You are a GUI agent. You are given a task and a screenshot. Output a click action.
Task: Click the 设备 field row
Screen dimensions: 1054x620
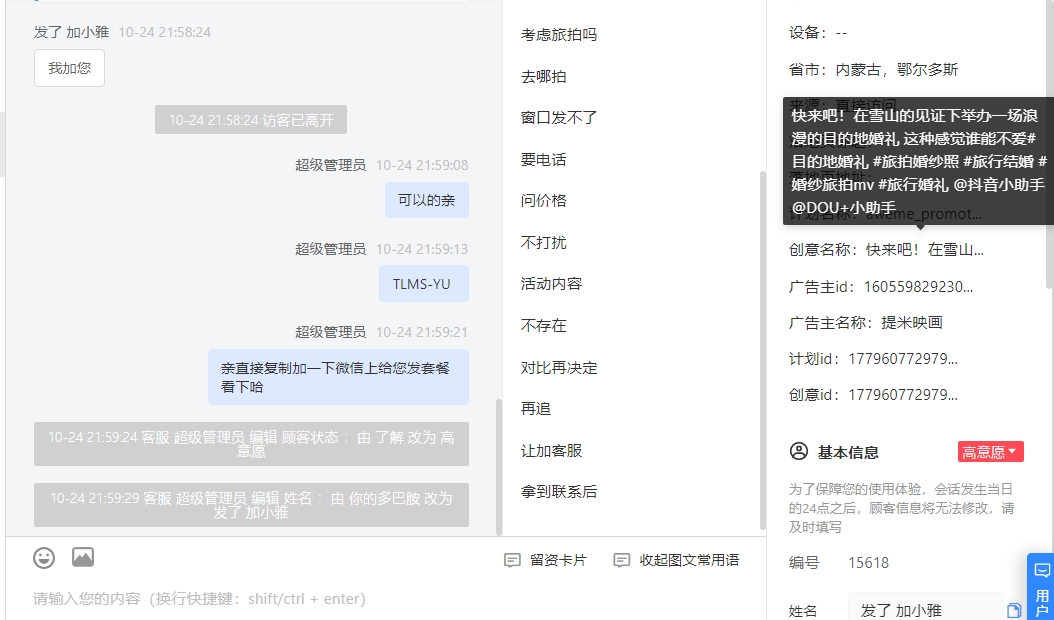[x=818, y=33]
